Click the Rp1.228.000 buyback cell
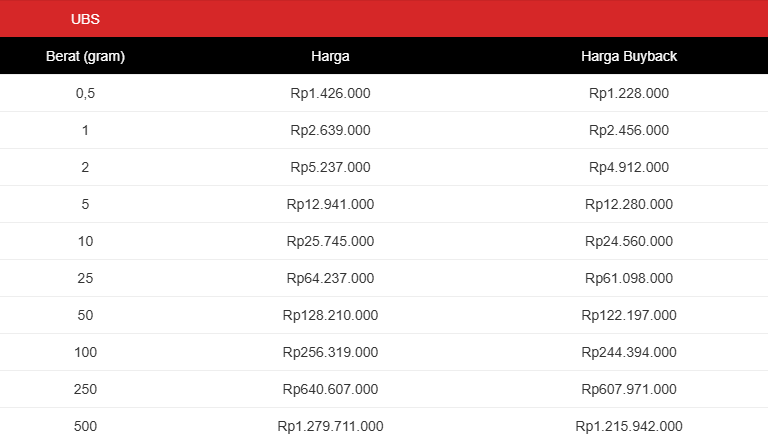 (x=629, y=93)
